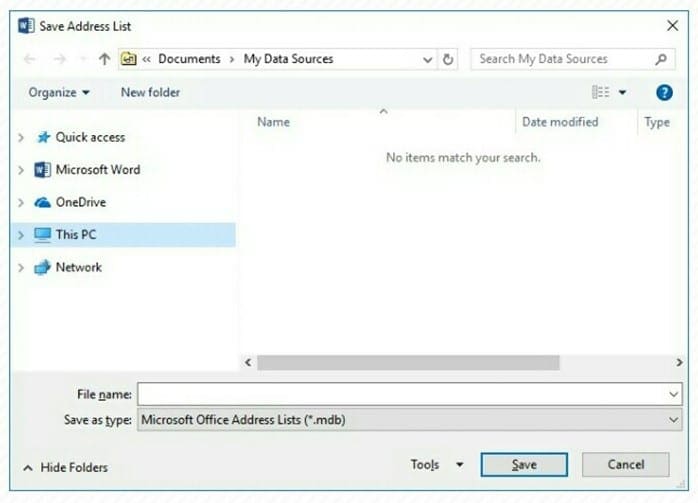Select My Data Sources in the breadcrumb

[288, 59]
